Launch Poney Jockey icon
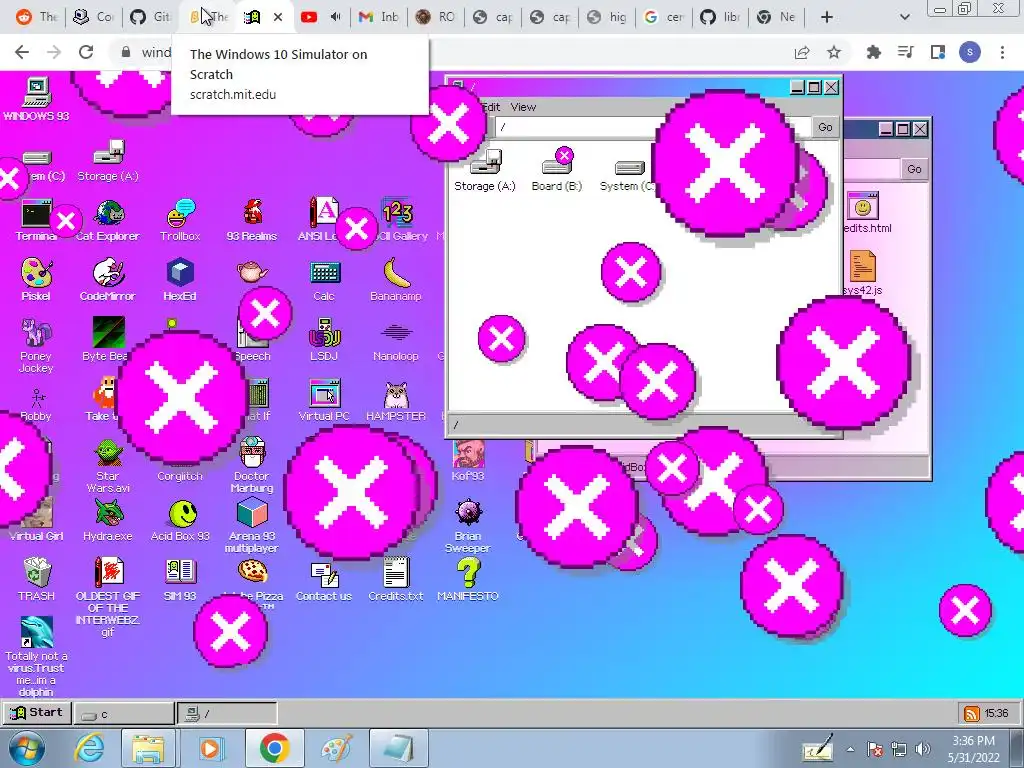The height and width of the screenshot is (768, 1024). (36, 345)
